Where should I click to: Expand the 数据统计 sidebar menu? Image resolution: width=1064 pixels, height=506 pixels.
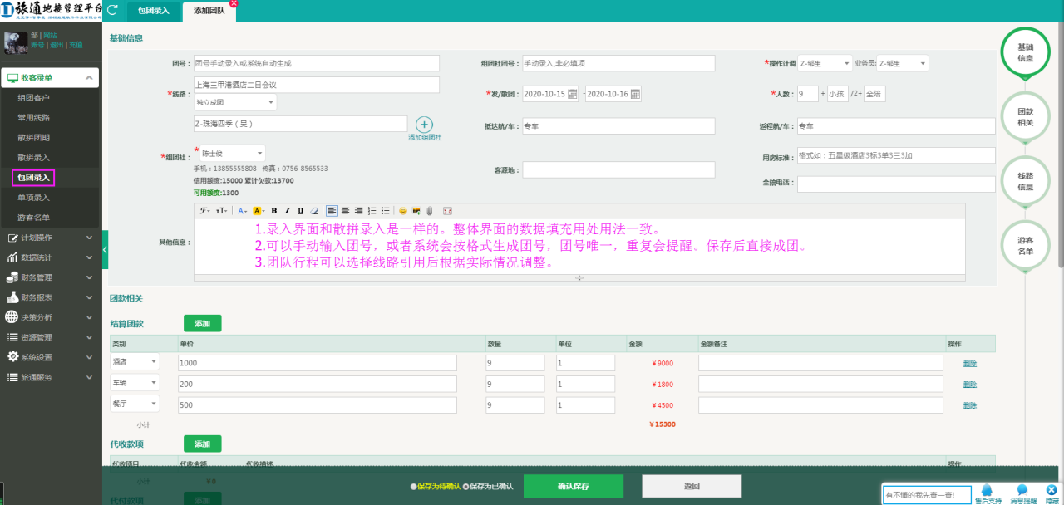[x=50, y=258]
